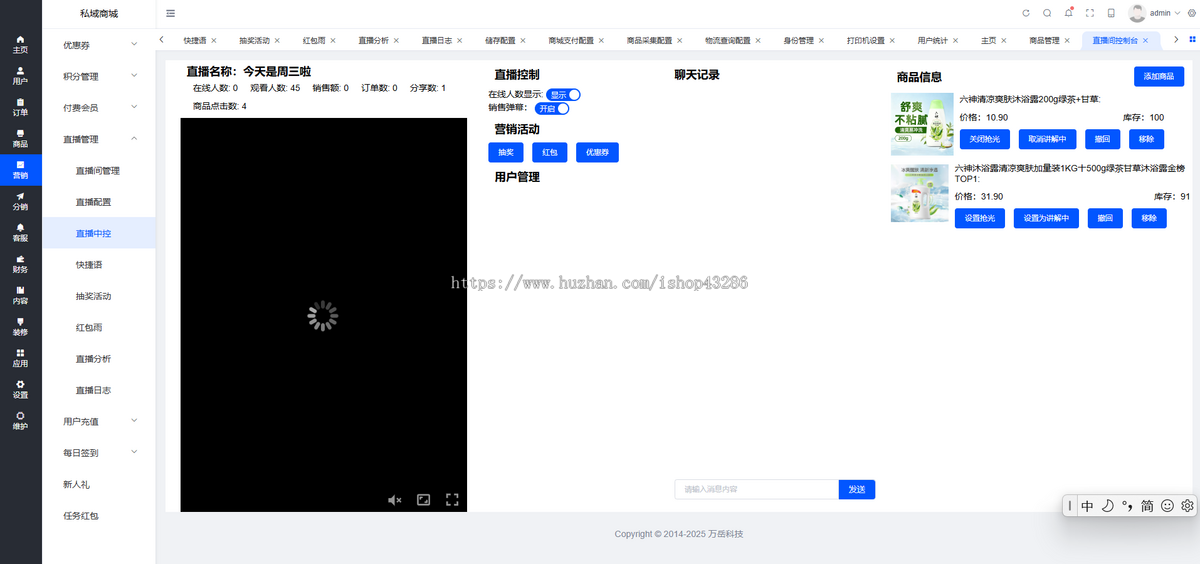Open 订单 in the left nav rail
This screenshot has width=1200, height=564.
point(20,107)
